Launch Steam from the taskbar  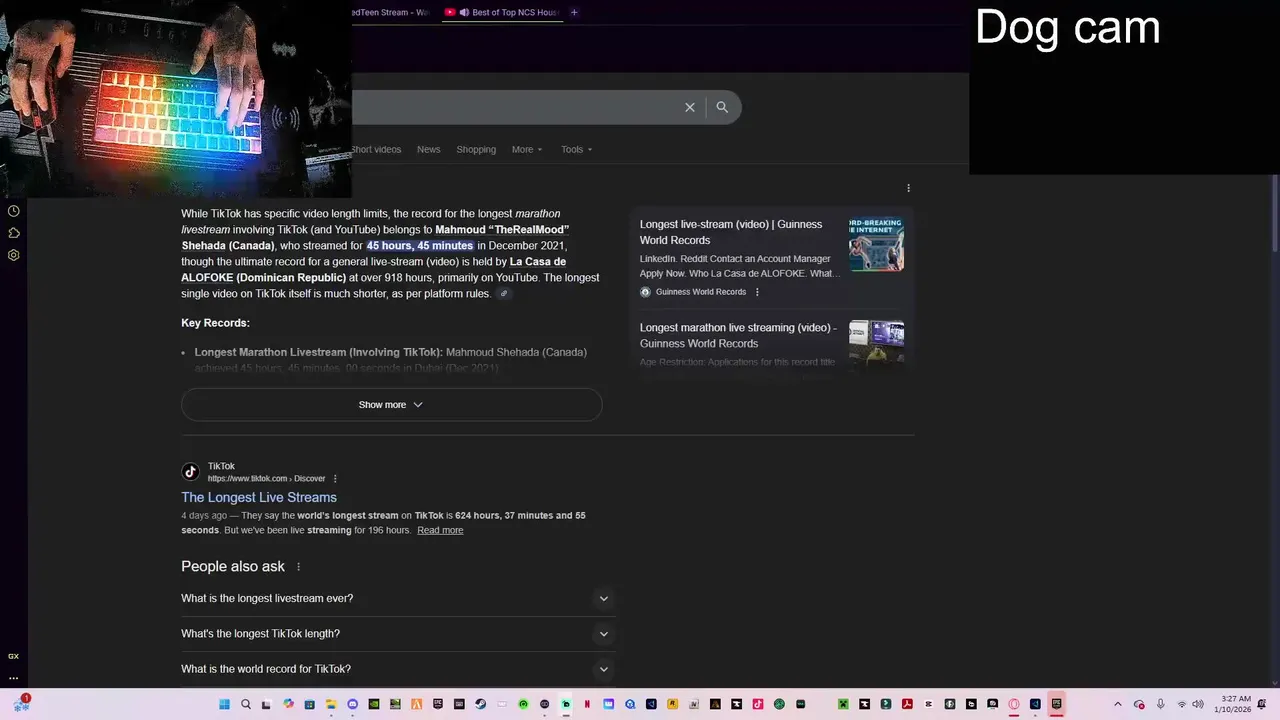[x=480, y=704]
